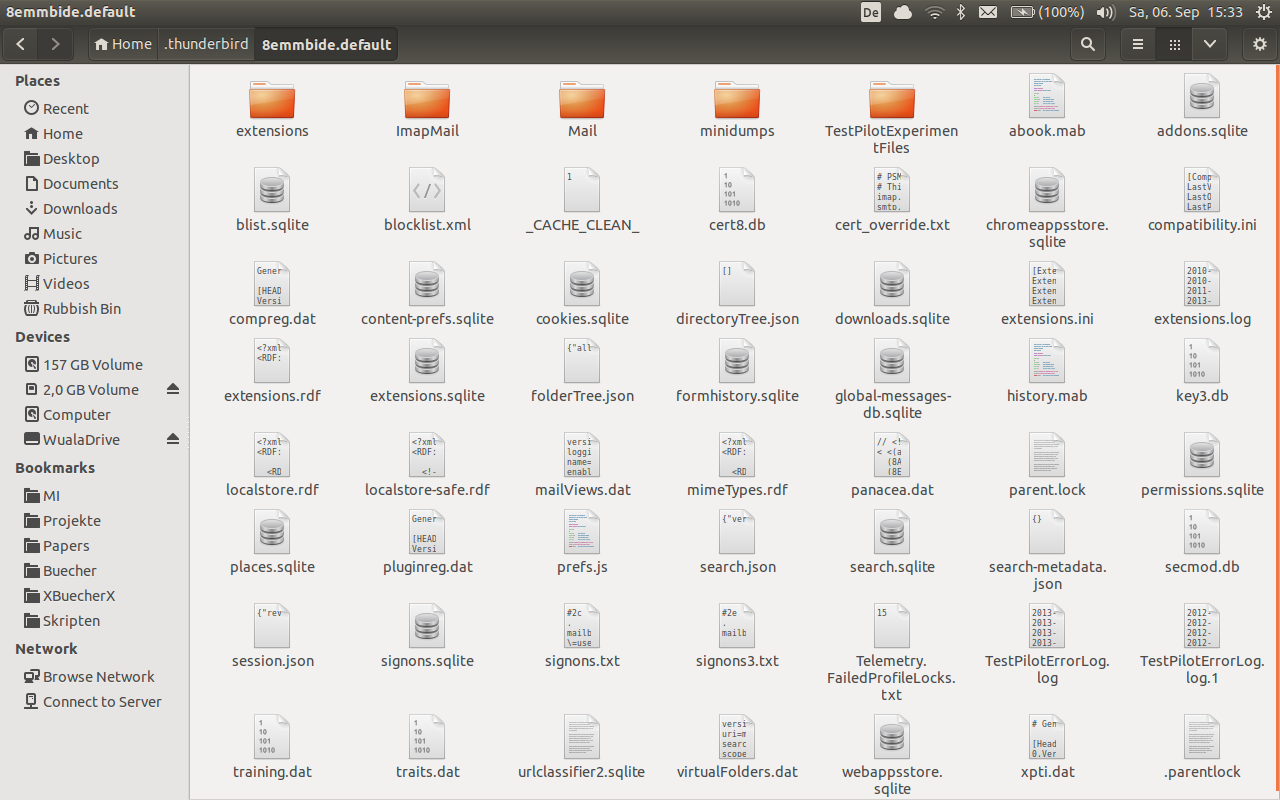This screenshot has height=800, width=1280.
Task: Open the system power cog menu
Action: (1262, 12)
